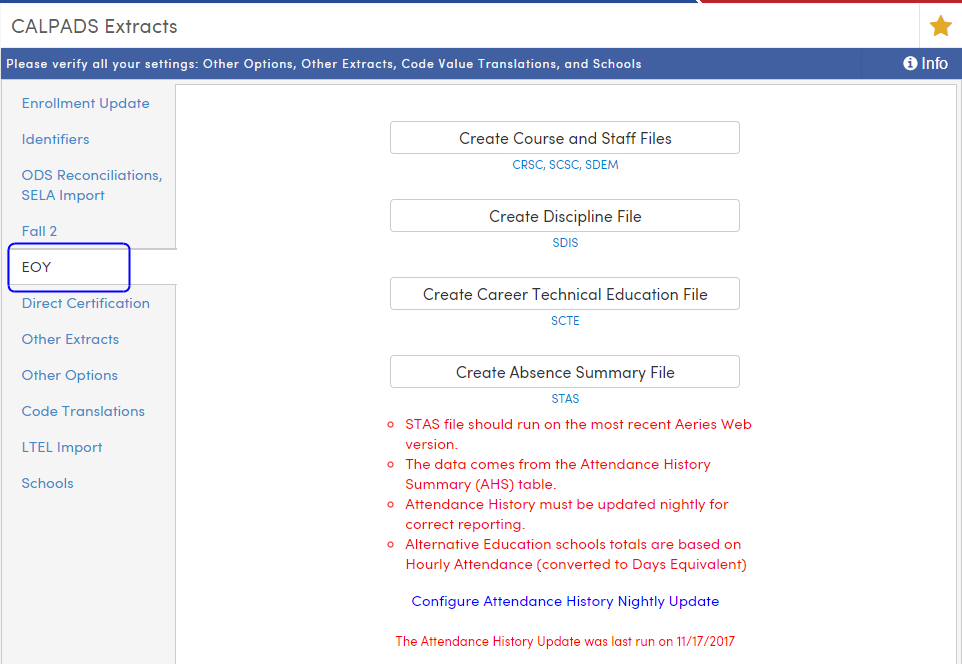Open the LTEL Import page
962x664 pixels.
click(62, 446)
